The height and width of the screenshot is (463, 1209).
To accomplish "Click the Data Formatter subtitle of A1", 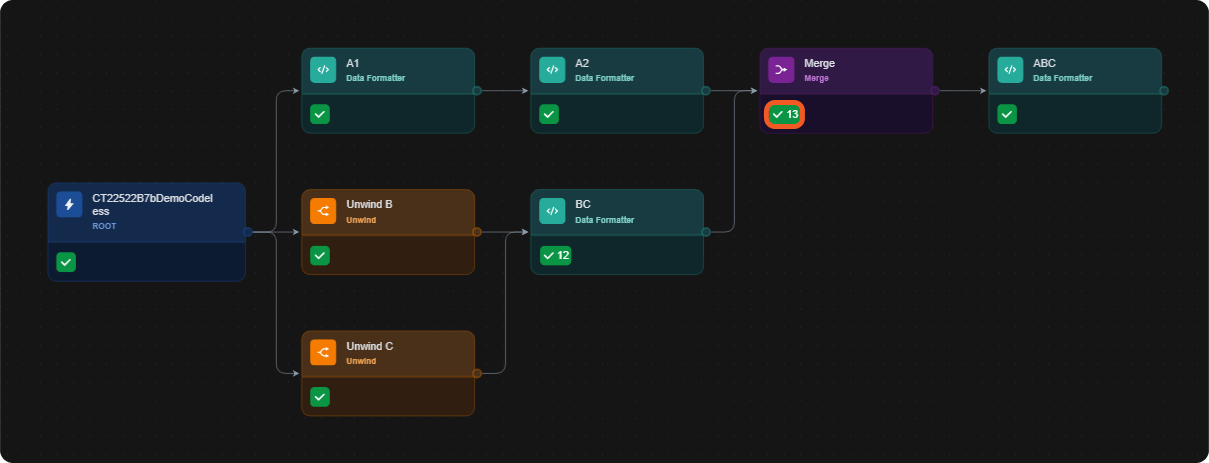I will click(376, 78).
